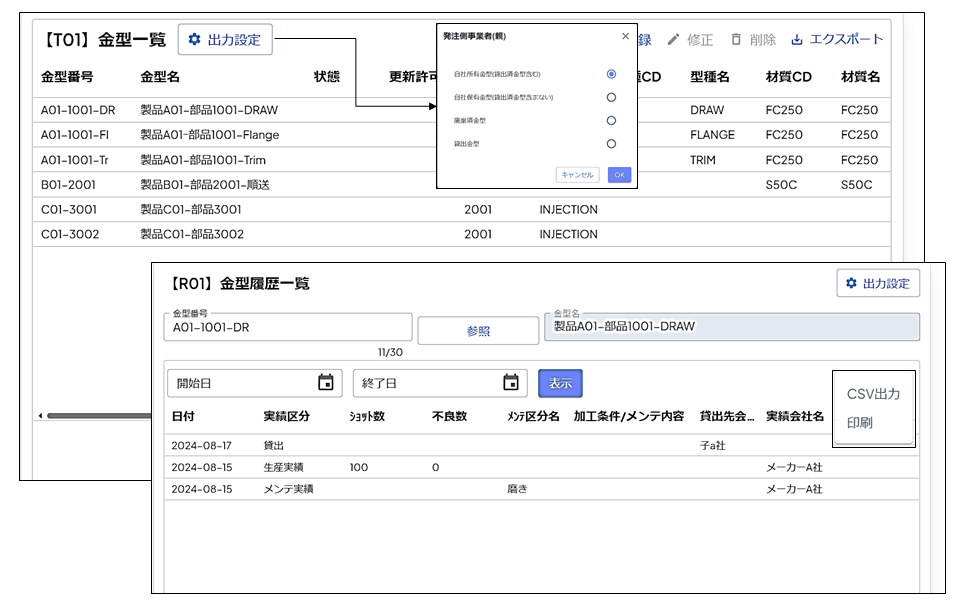Click the 型種名 column header

[x=710, y=77]
